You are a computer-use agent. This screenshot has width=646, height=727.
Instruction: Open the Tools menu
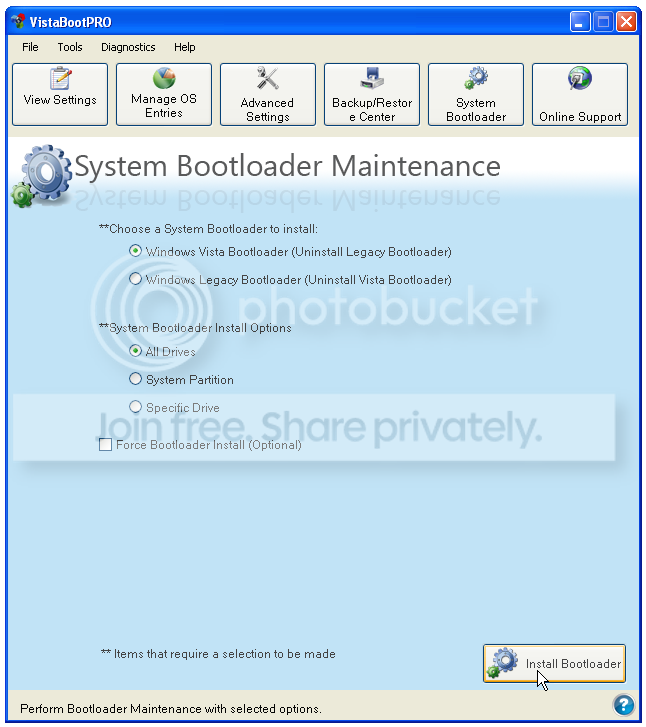[70, 47]
